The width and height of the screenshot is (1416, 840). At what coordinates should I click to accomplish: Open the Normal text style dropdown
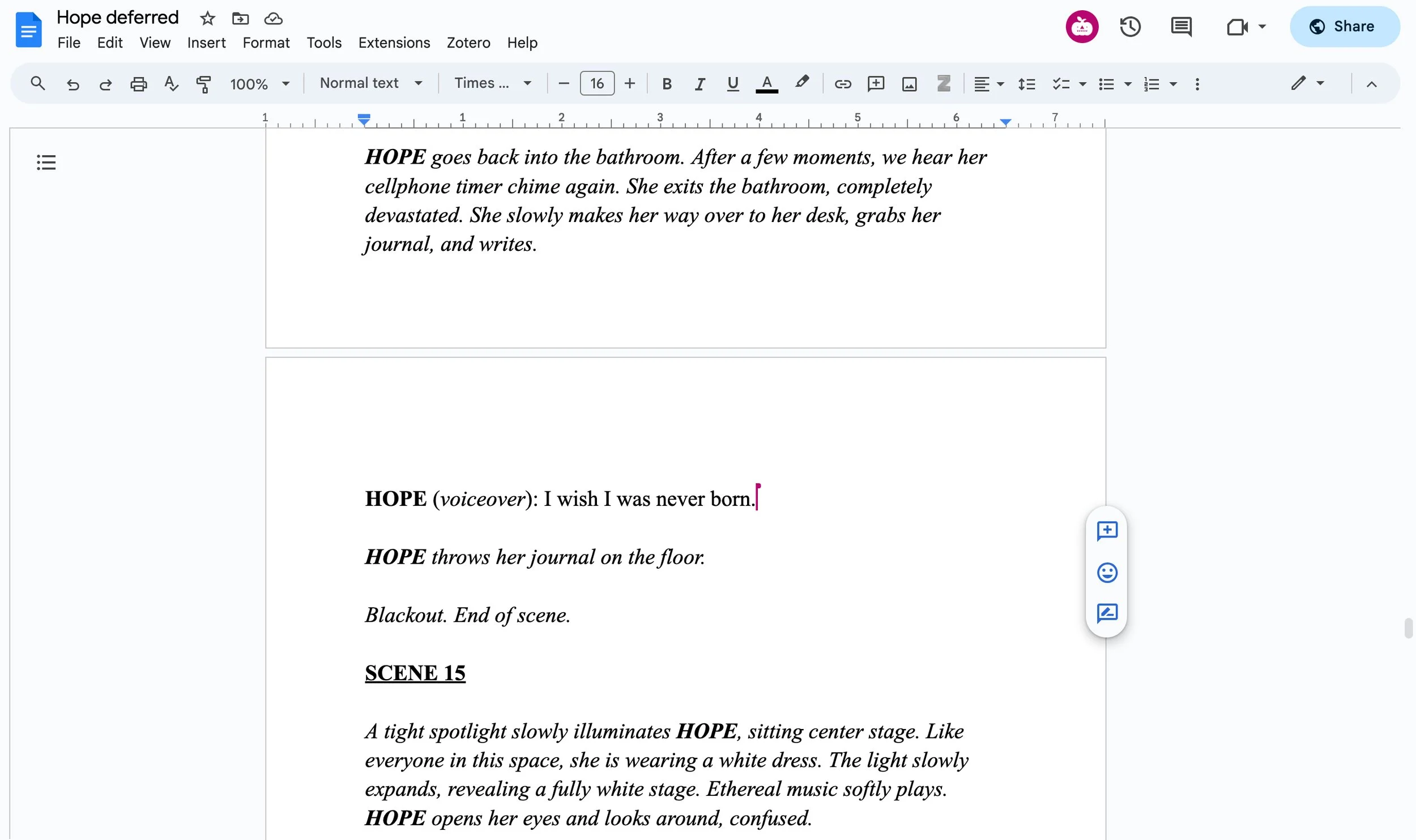click(x=371, y=83)
